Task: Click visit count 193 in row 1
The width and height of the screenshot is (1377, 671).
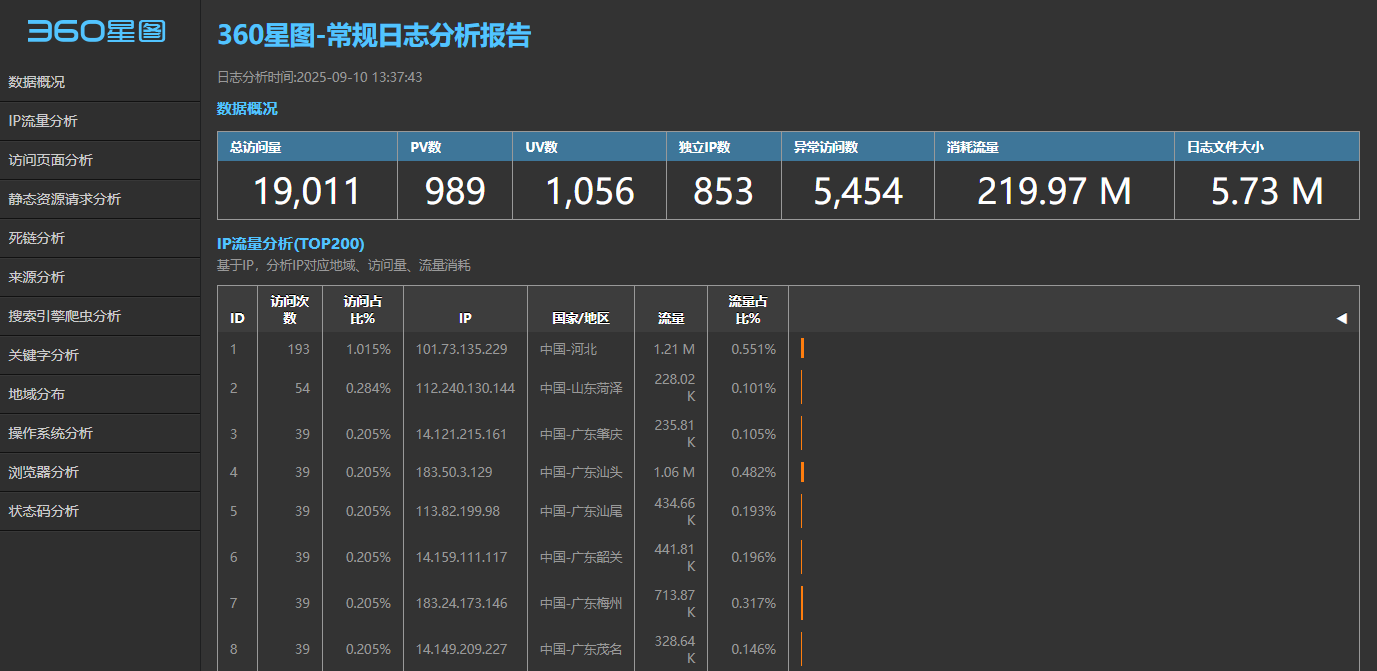Action: [298, 349]
